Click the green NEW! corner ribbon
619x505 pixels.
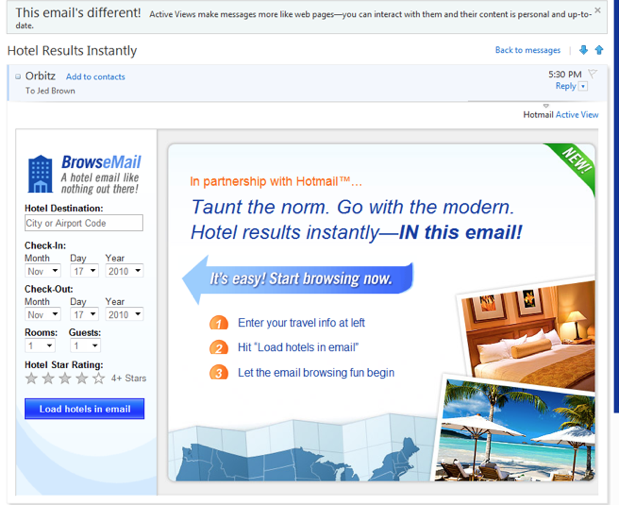point(574,164)
